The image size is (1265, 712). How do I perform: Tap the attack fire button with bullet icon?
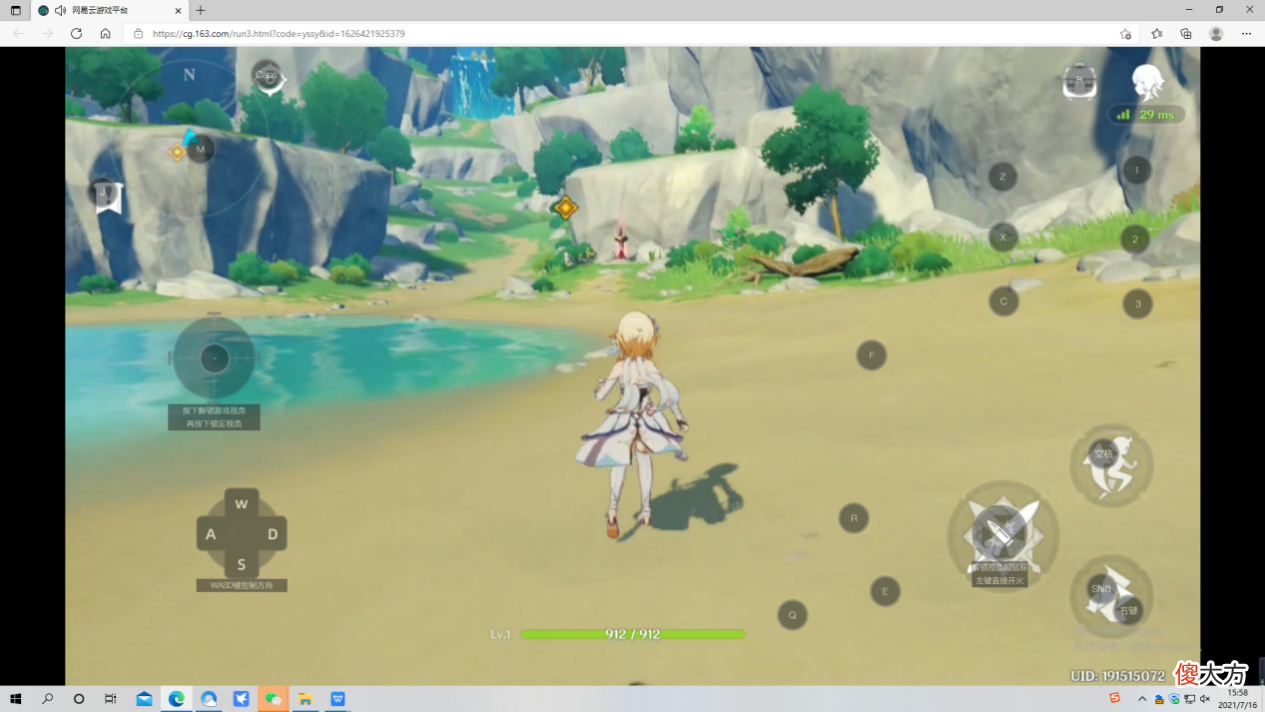(x=999, y=532)
